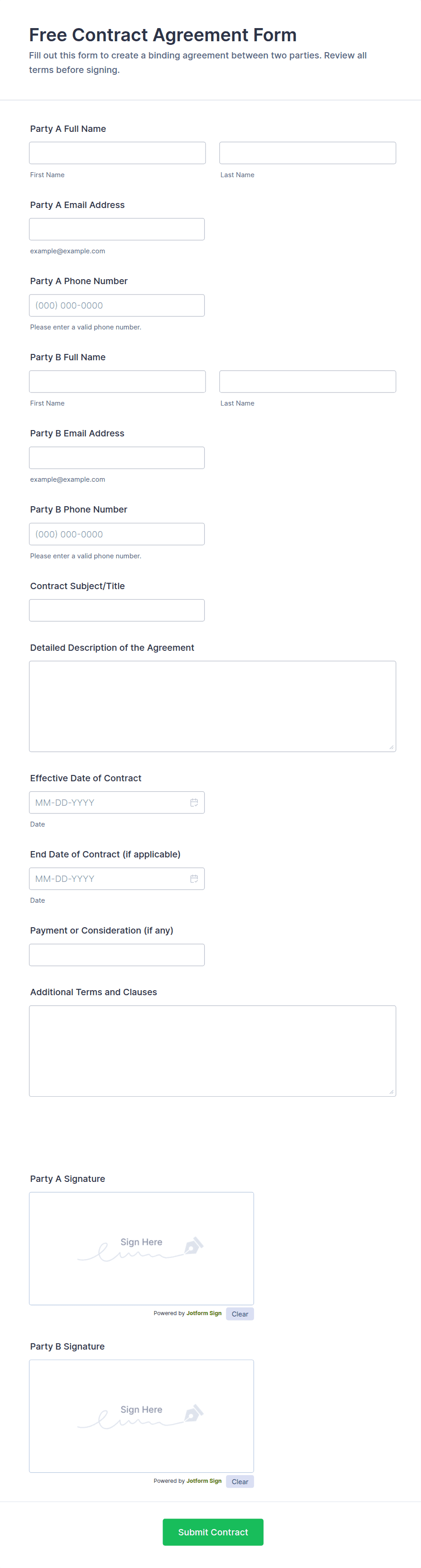This screenshot has height=1568, width=421.
Task: Select Party B Phone Number field
Action: pyautogui.click(x=117, y=534)
